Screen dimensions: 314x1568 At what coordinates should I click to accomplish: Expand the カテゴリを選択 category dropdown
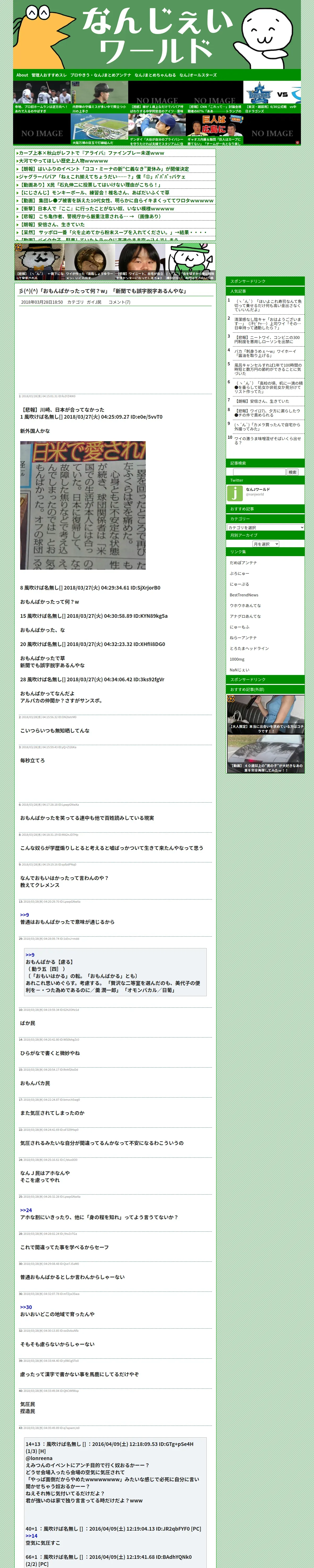pyautogui.click(x=265, y=527)
